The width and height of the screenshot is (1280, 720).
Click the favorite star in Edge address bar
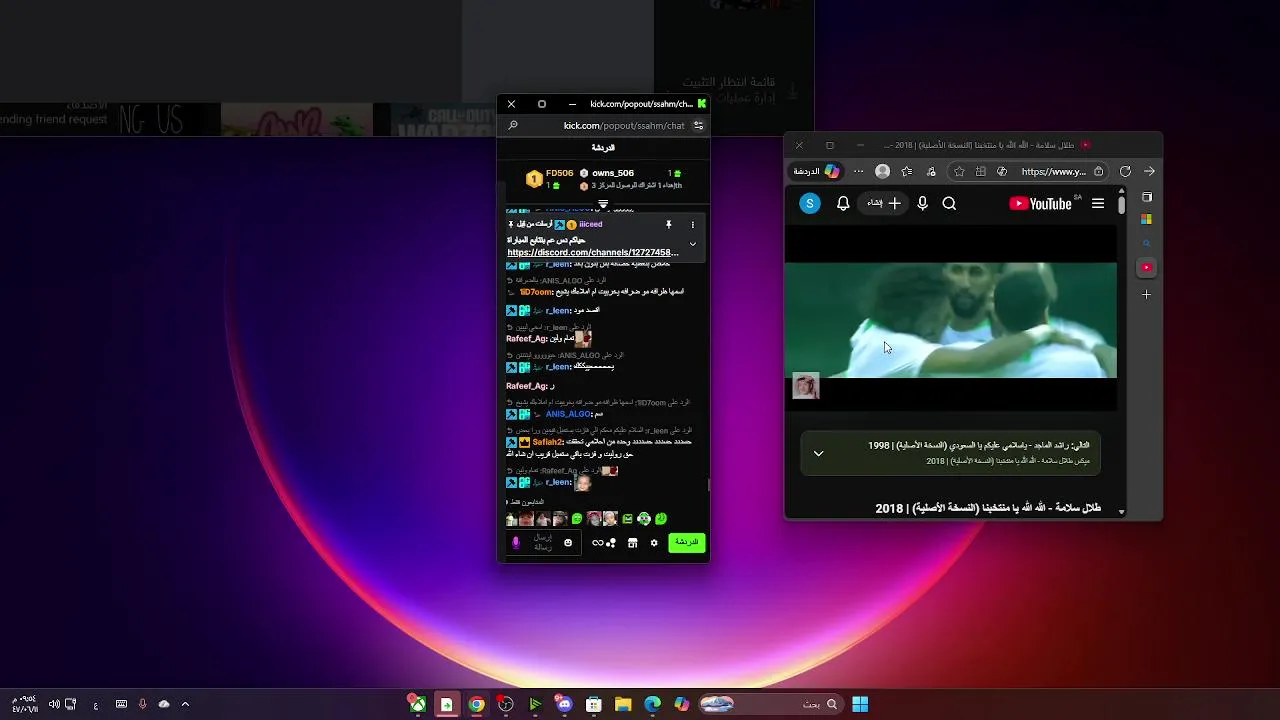pos(959,172)
